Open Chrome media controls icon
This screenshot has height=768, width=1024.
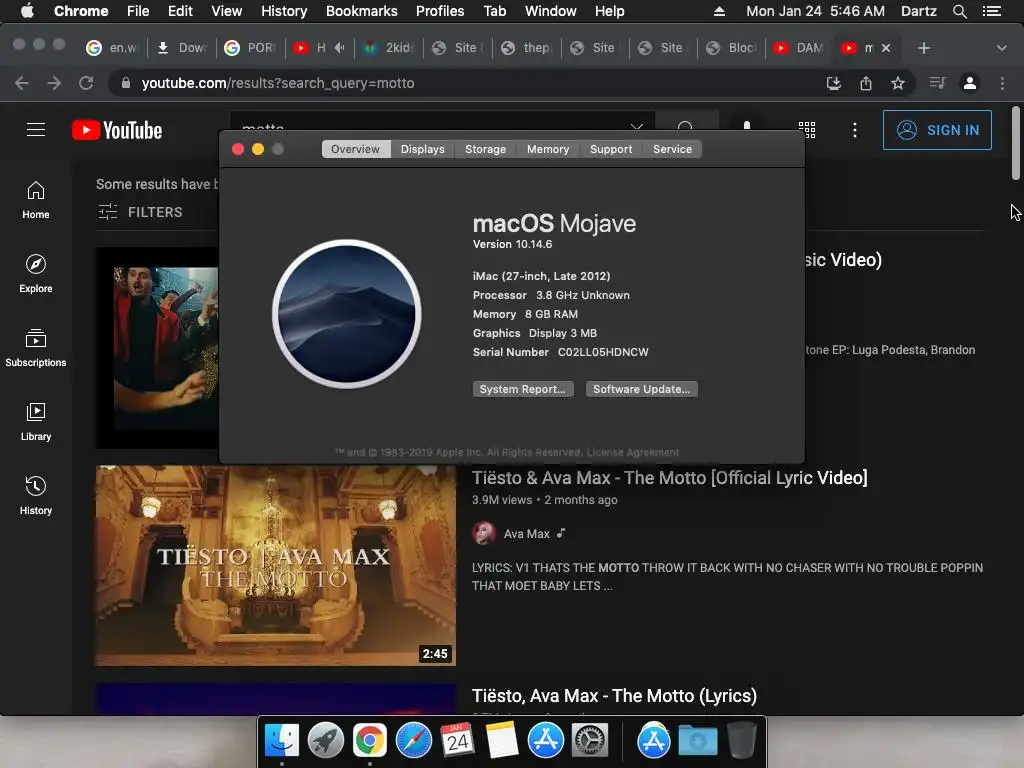point(937,83)
